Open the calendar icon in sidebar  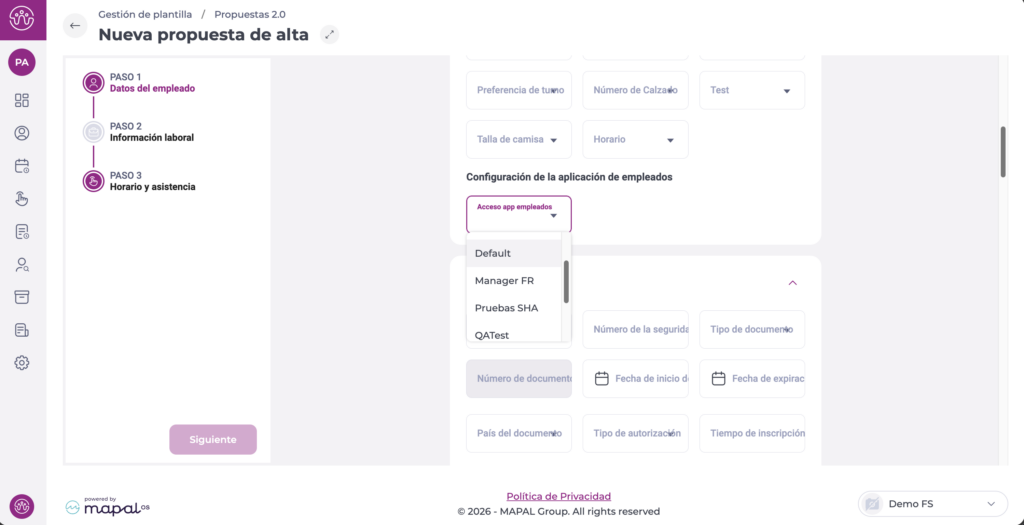[x=22, y=166]
